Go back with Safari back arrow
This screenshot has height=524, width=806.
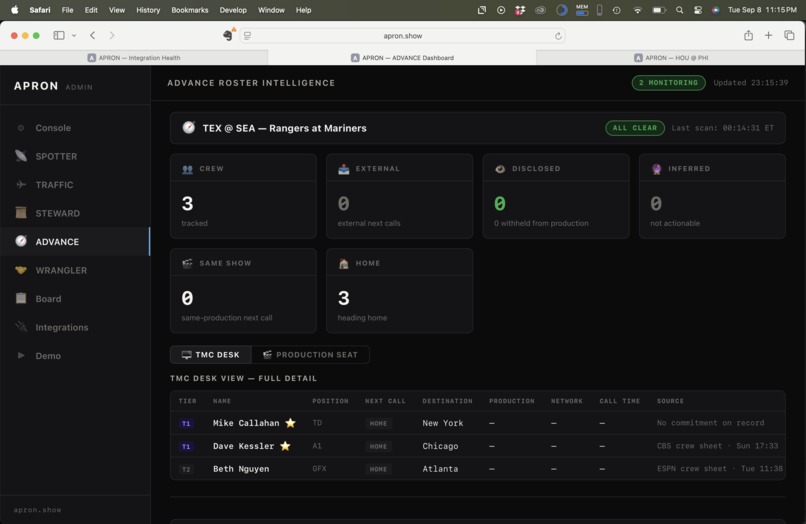pyautogui.click(x=93, y=35)
